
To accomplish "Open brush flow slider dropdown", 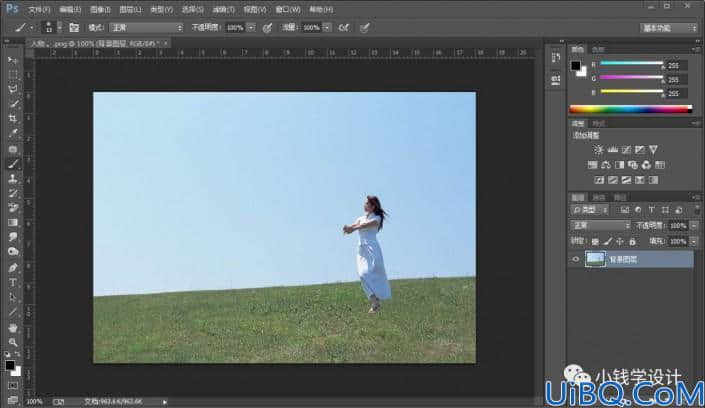I will click(x=327, y=28).
